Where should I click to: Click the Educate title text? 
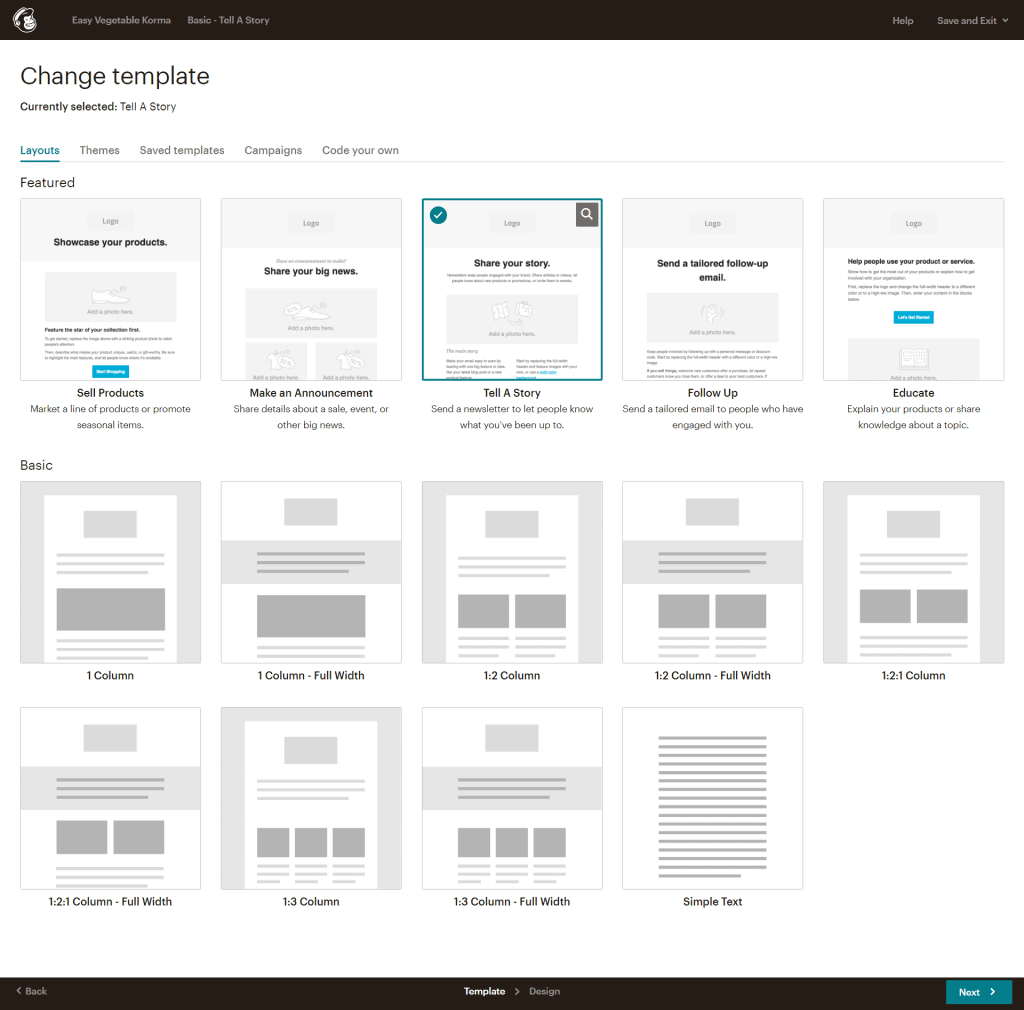pyautogui.click(x=914, y=393)
